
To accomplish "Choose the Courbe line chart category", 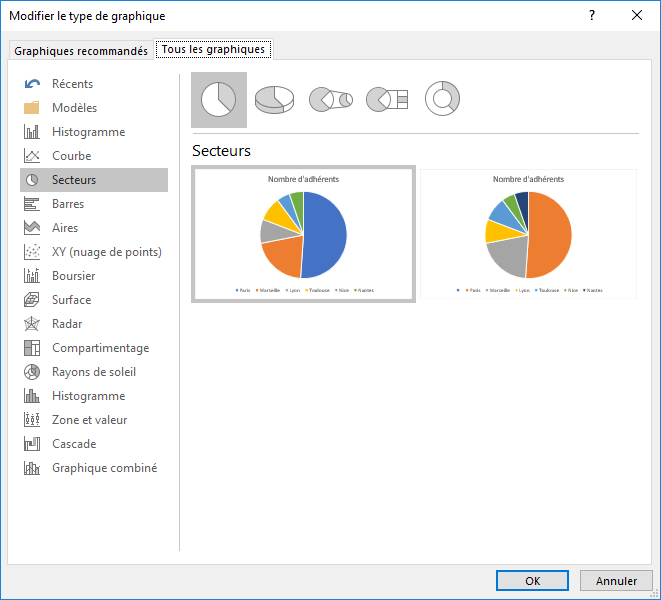I will click(71, 156).
